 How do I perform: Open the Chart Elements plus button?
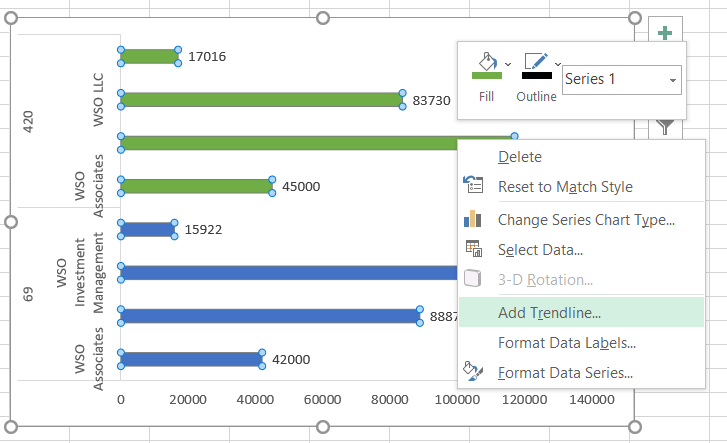(665, 33)
